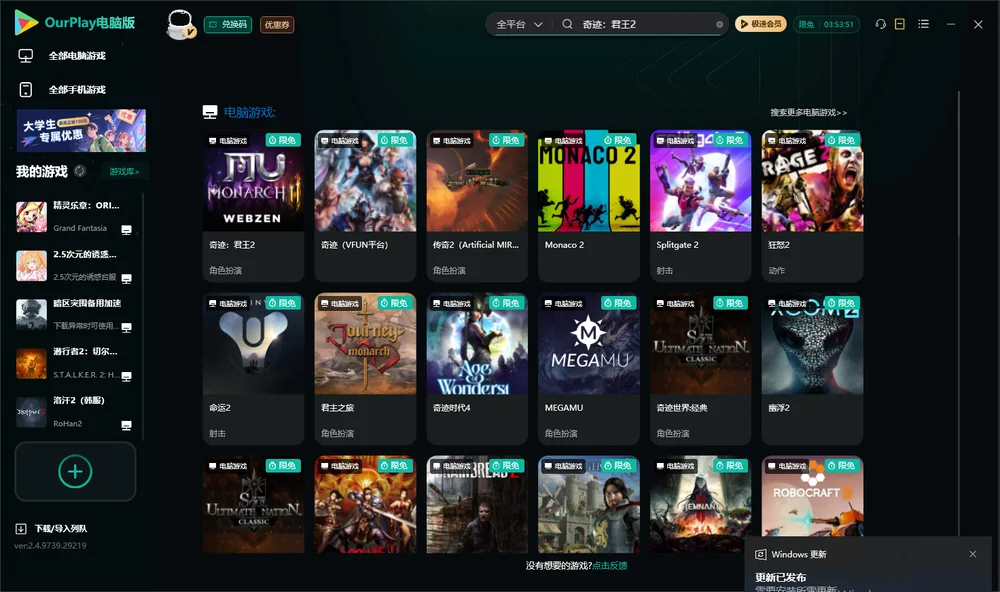Select 潜行者2 S.T.A.L.K.E.R. 2 in my games
The height and width of the screenshot is (592, 1000).
75,363
